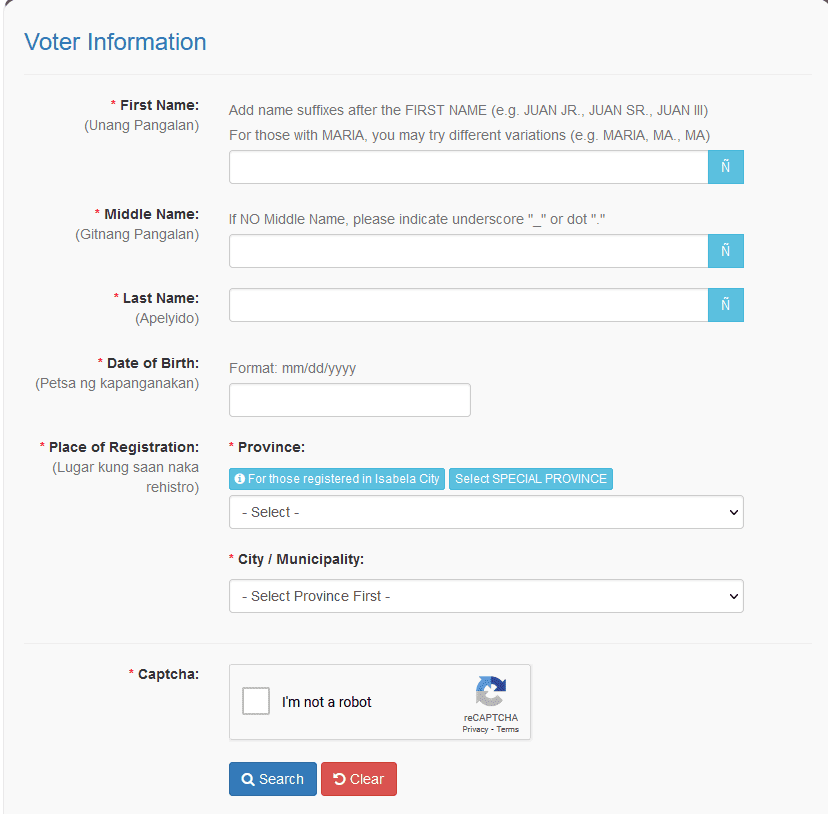Check the "I'm not a robot" box
This screenshot has width=828, height=814.
click(256, 701)
